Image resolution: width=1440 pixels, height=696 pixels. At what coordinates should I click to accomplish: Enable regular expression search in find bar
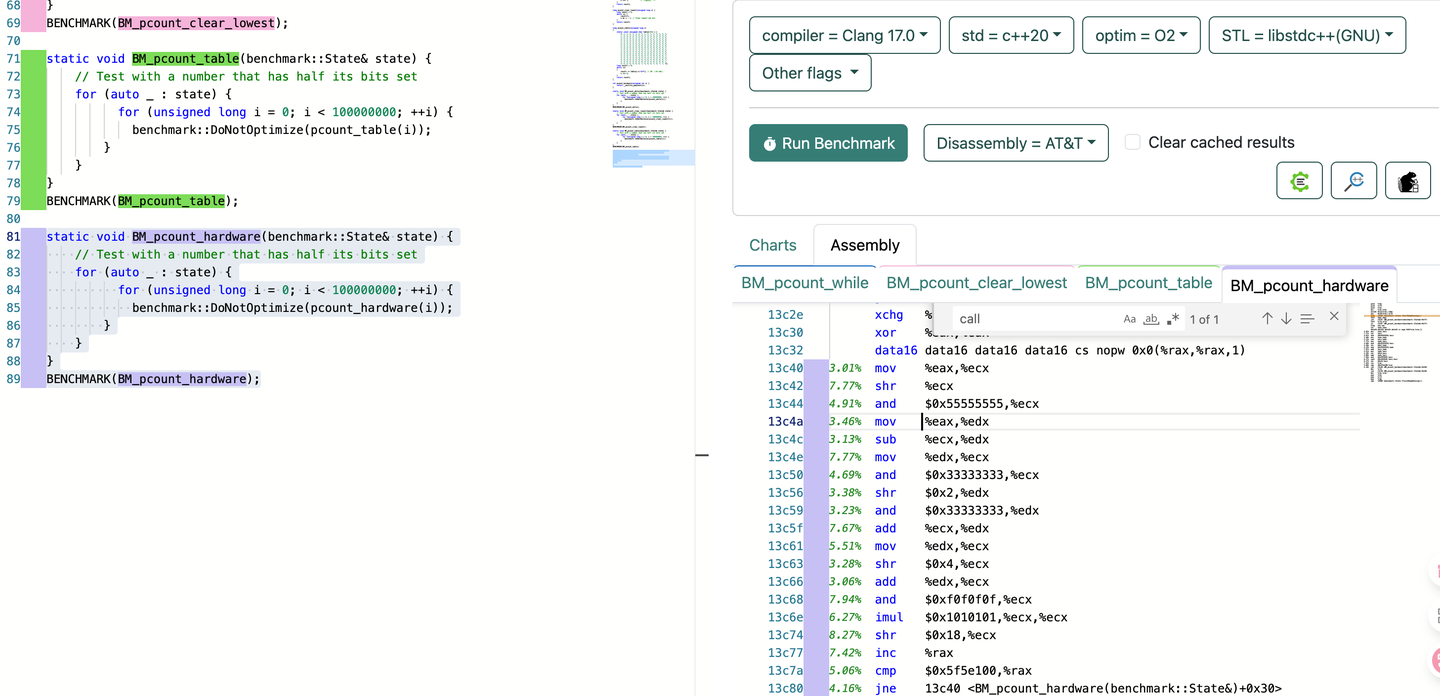(x=1173, y=319)
